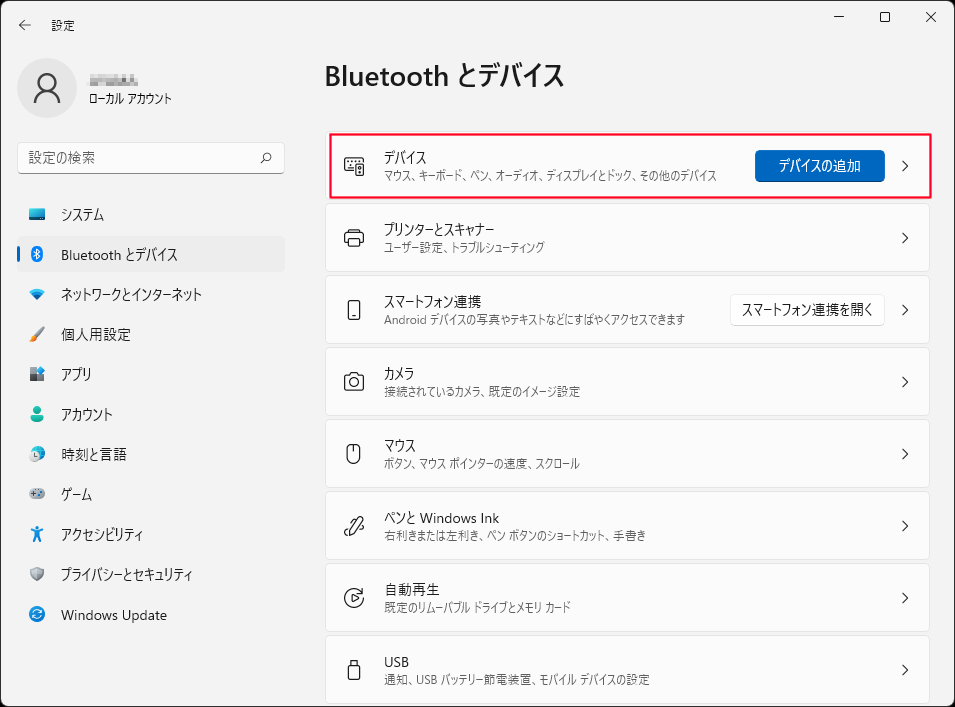The width and height of the screenshot is (955, 707).
Task: Click the カメラ row title text
Action: tap(399, 373)
